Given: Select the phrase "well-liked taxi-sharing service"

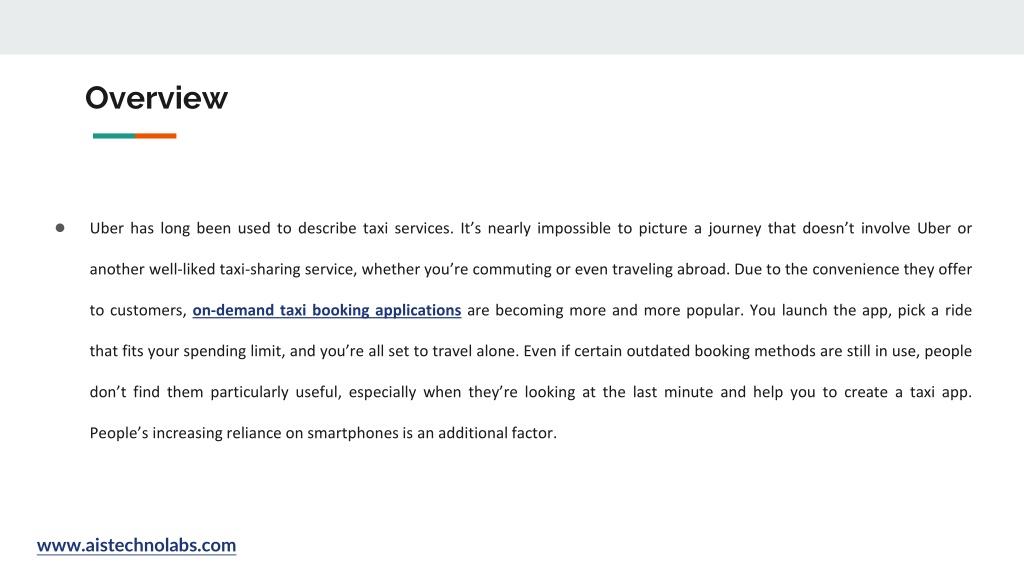Looking at the screenshot, I should click(x=251, y=270).
